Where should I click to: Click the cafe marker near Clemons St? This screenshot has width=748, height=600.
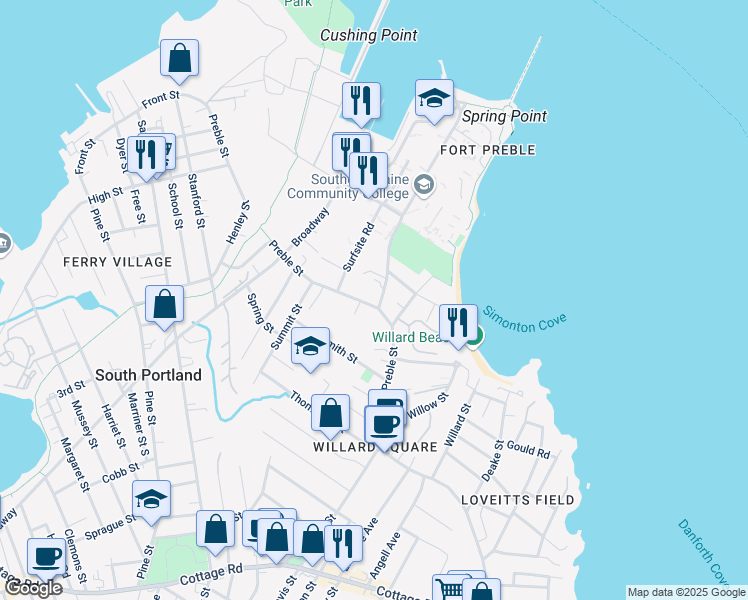(x=47, y=556)
